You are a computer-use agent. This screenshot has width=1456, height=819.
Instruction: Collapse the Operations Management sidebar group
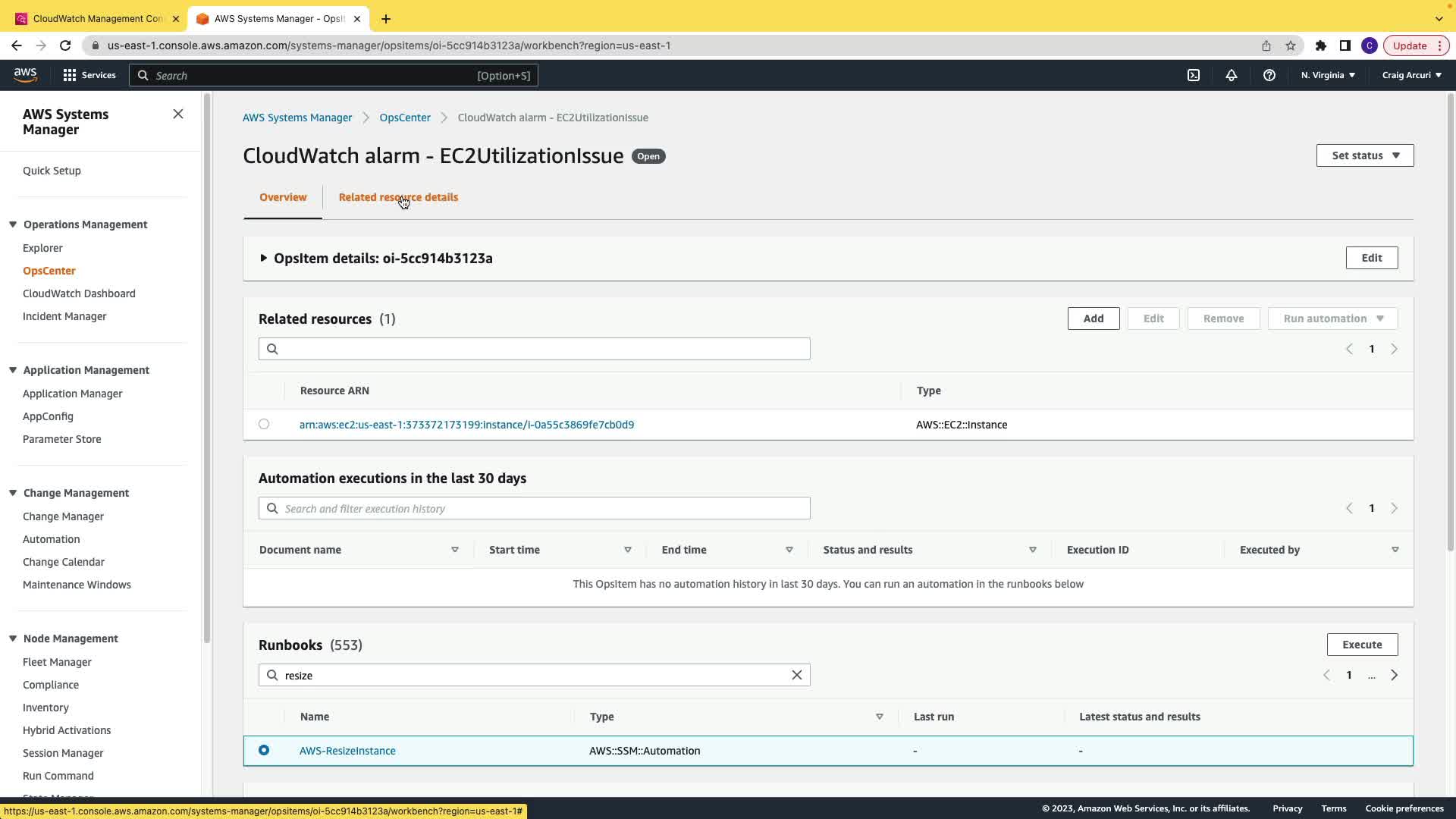click(13, 224)
